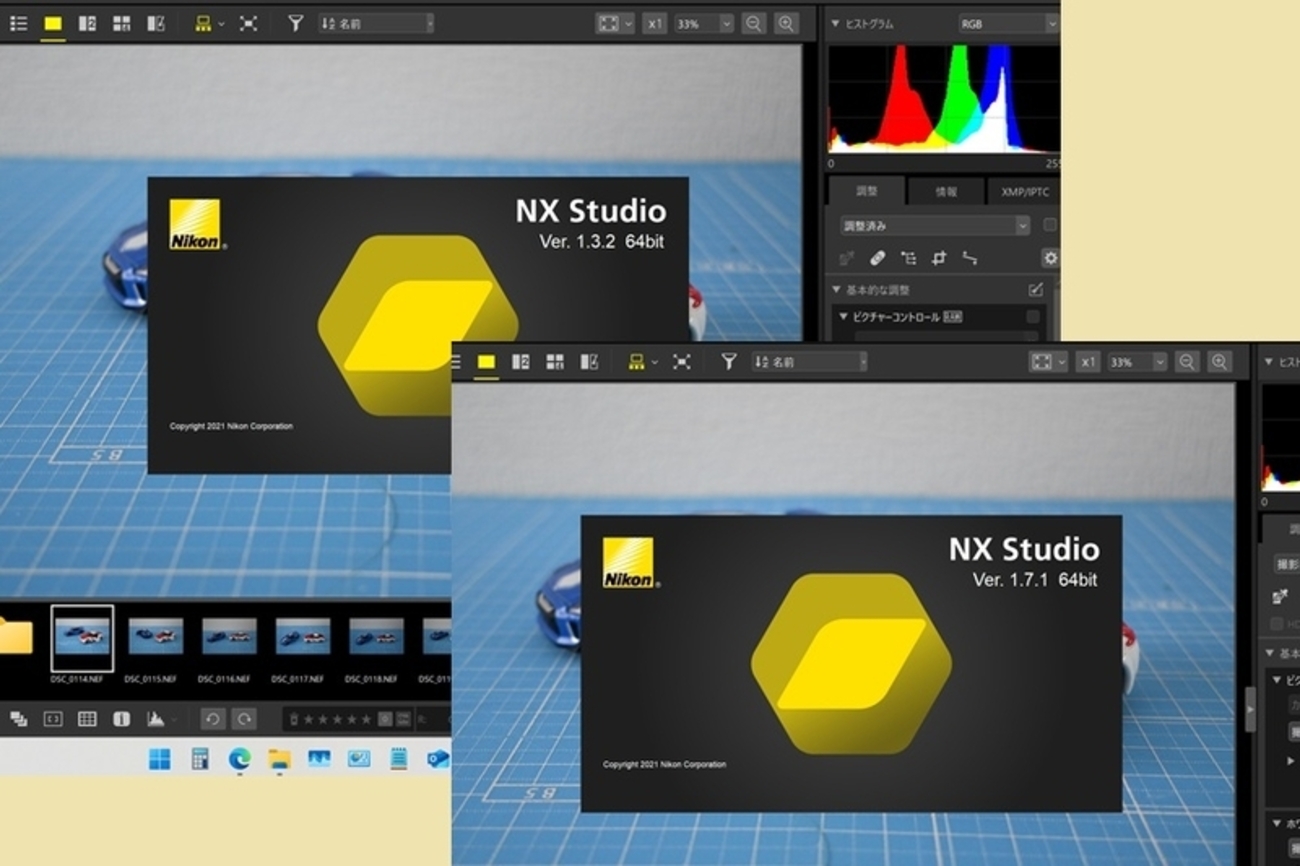Open before/after comparison in Ver. 1.3.2 window
1300x866 pixels.
click(x=155, y=23)
